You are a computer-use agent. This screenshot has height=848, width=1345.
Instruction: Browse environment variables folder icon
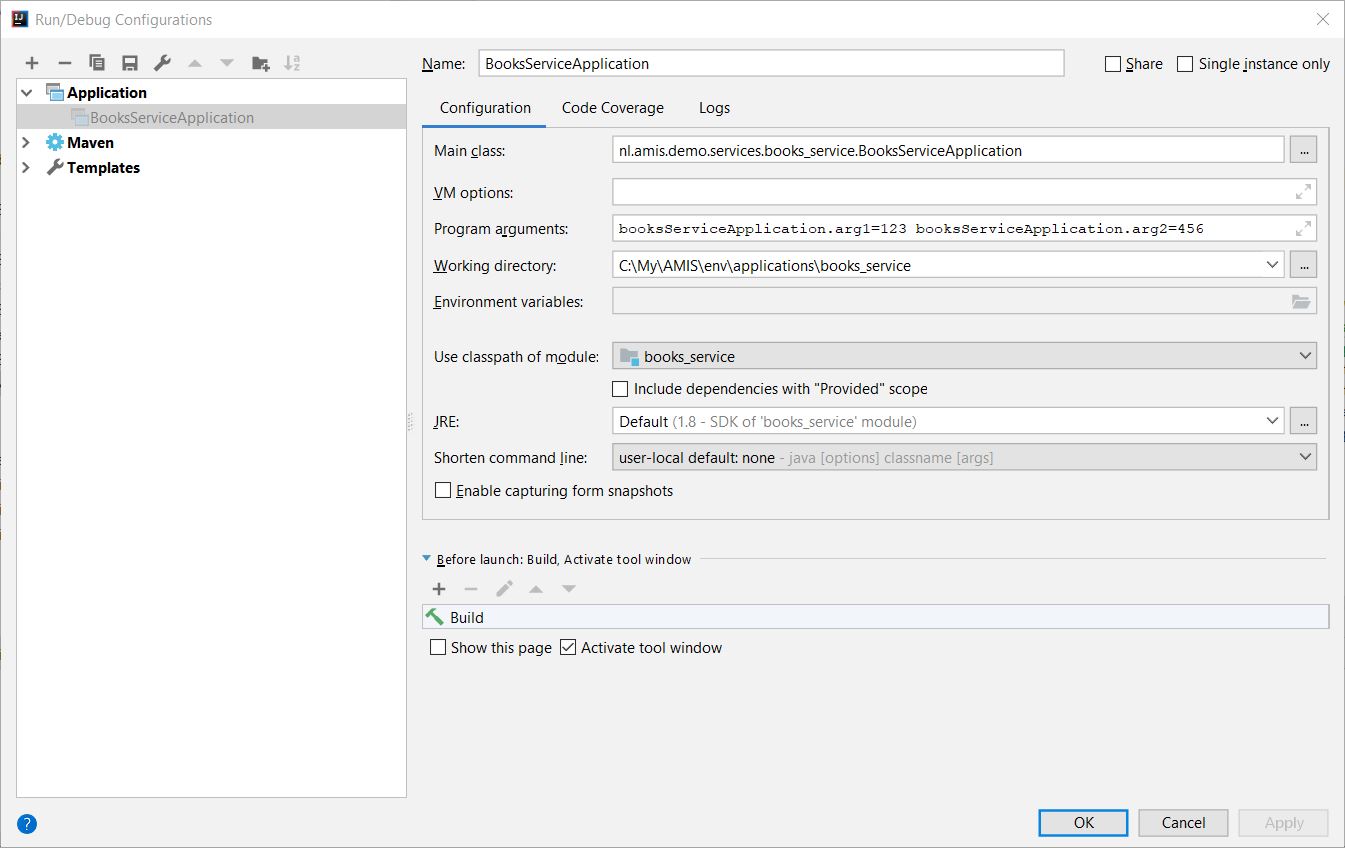[x=1300, y=301]
